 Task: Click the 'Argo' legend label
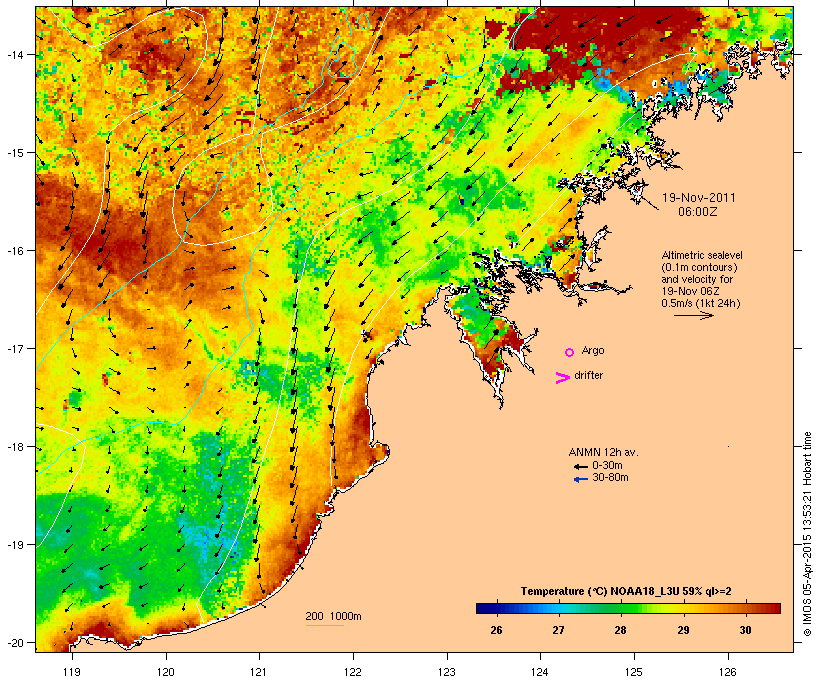[x=593, y=351]
